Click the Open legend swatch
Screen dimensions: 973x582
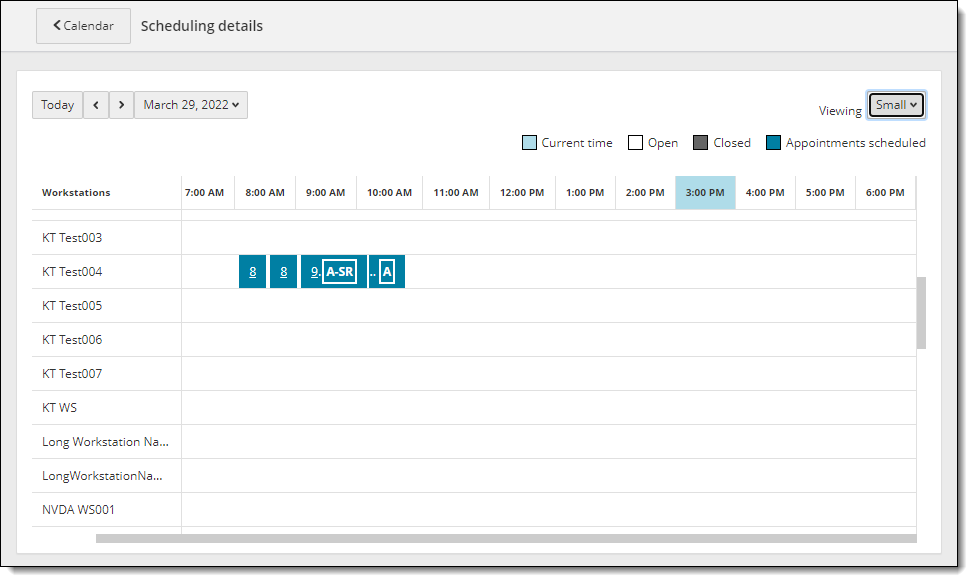[x=635, y=143]
